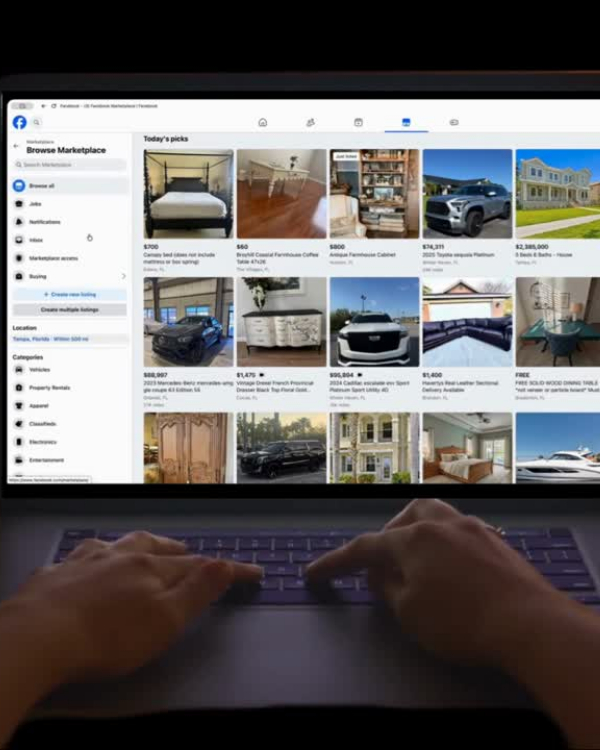The width and height of the screenshot is (600, 750).
Task: Open the wooden armoire photo in third row
Action: 189,448
